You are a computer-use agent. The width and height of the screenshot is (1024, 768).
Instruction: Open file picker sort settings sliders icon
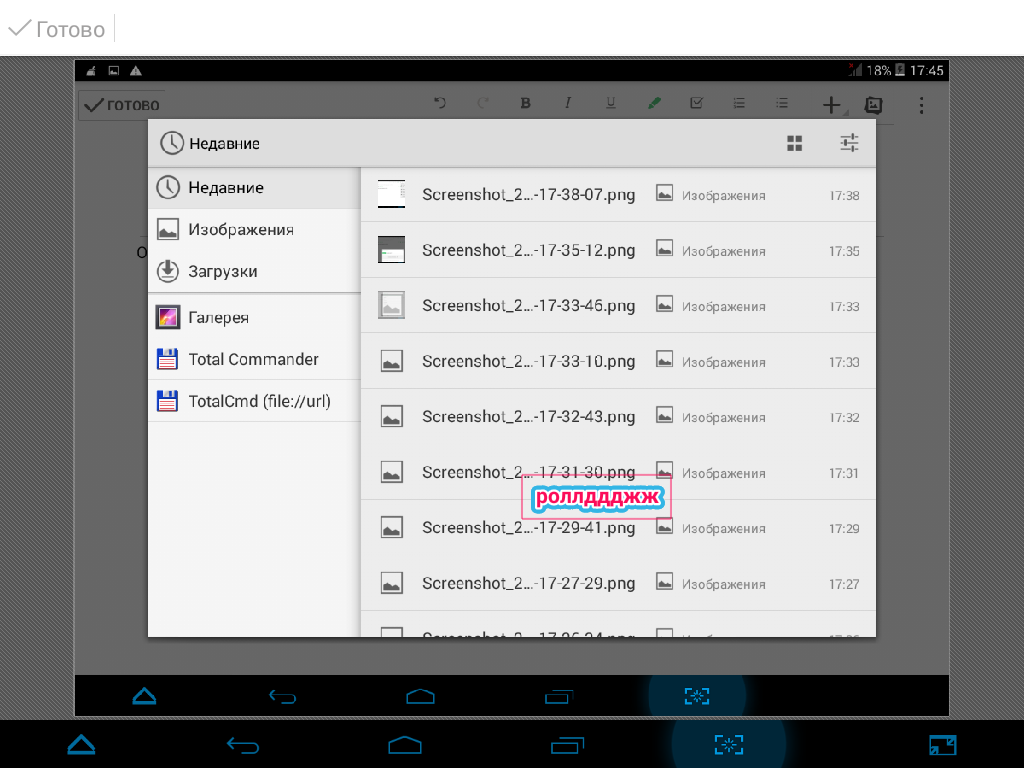click(849, 143)
